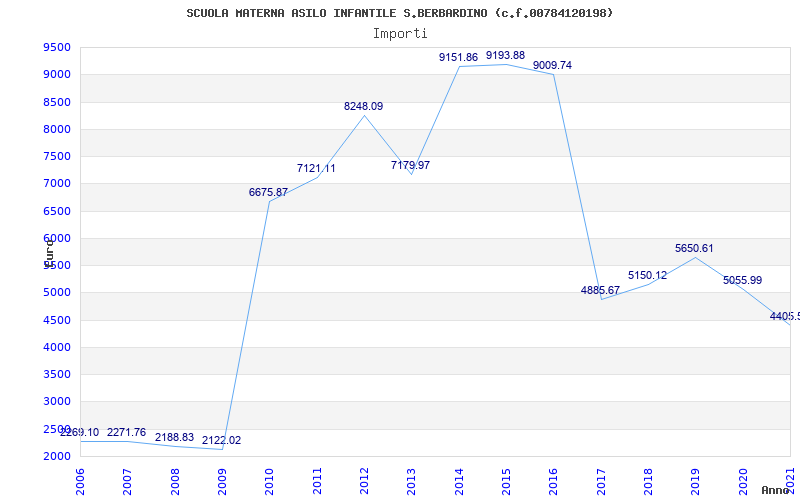Click data label 8248.09

click(x=363, y=107)
